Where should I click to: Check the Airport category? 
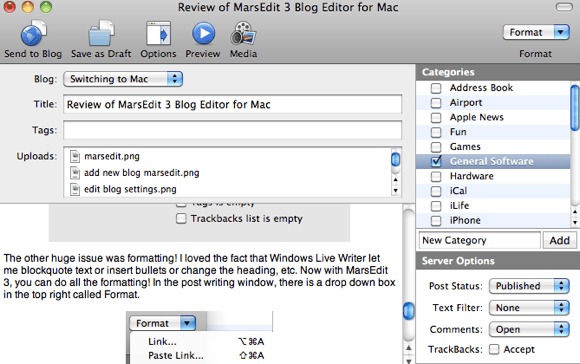click(x=436, y=103)
